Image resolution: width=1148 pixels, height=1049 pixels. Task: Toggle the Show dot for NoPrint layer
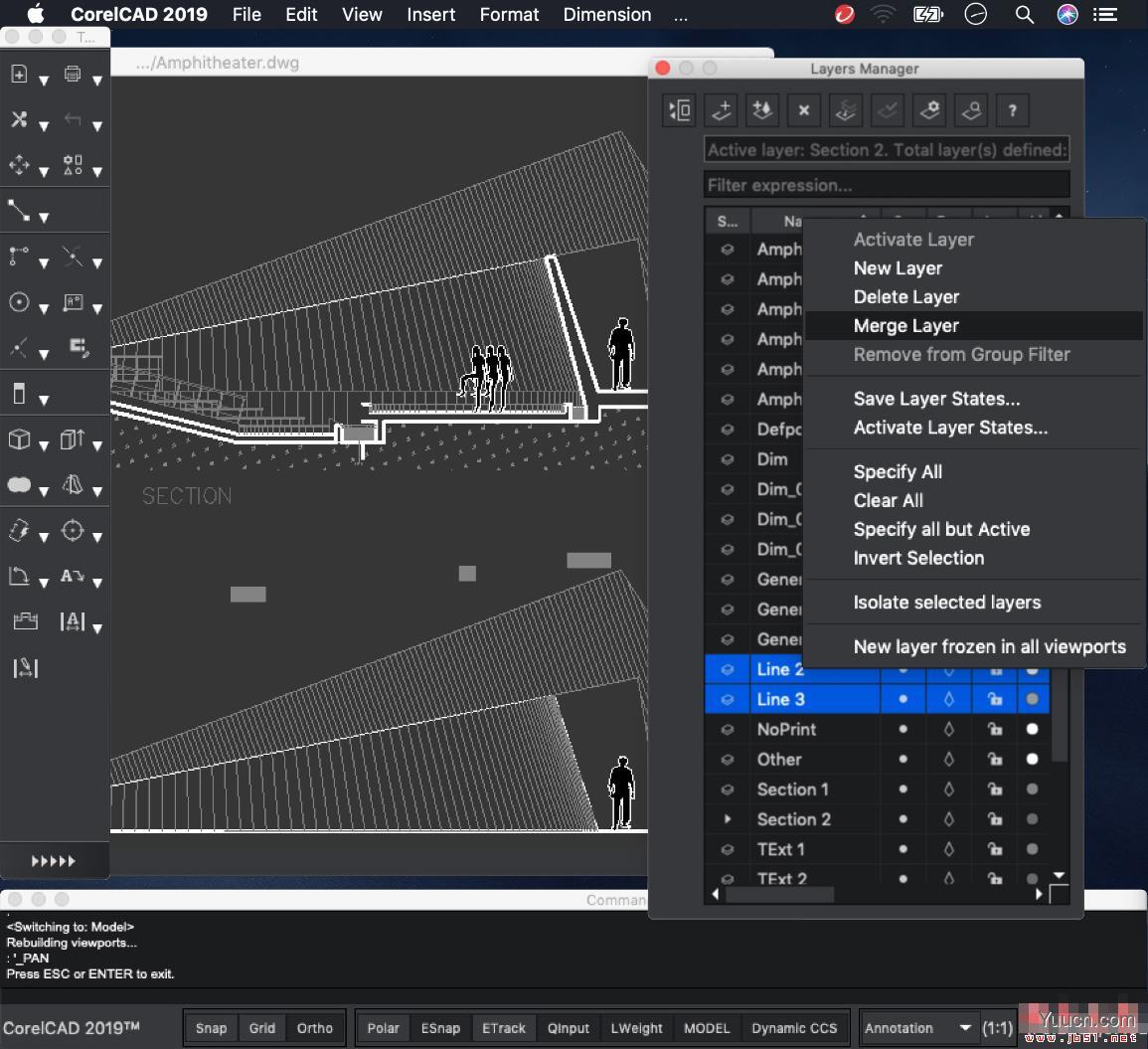[903, 729]
